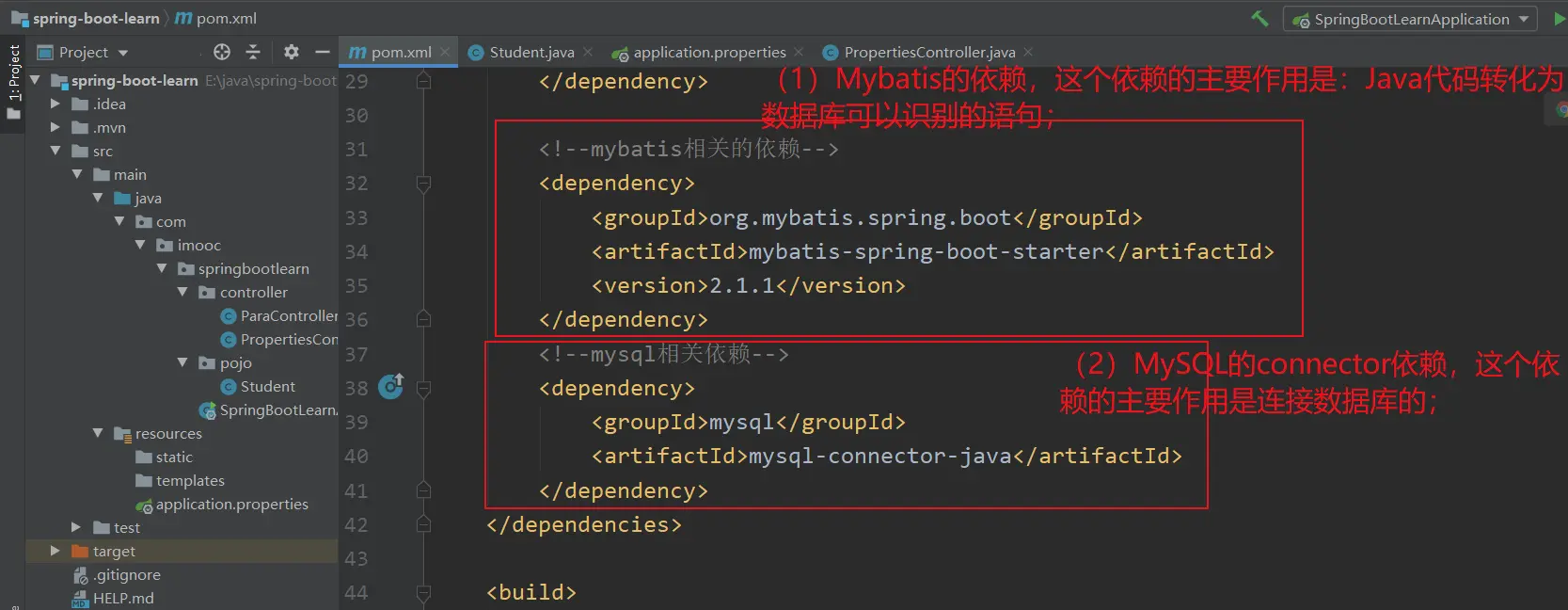Open Project panel settings gear

(x=292, y=52)
